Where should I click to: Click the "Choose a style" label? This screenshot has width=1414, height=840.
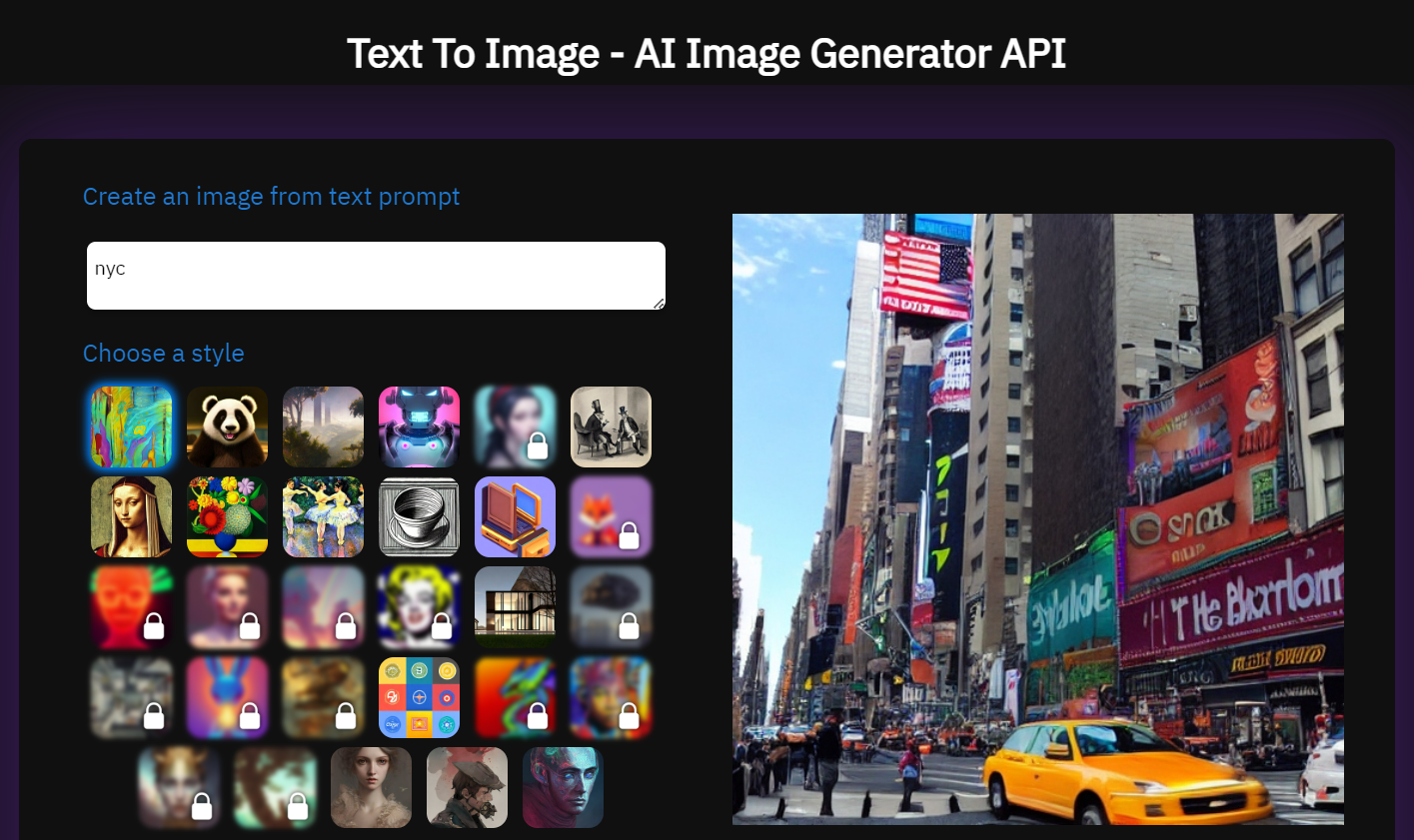(x=164, y=354)
